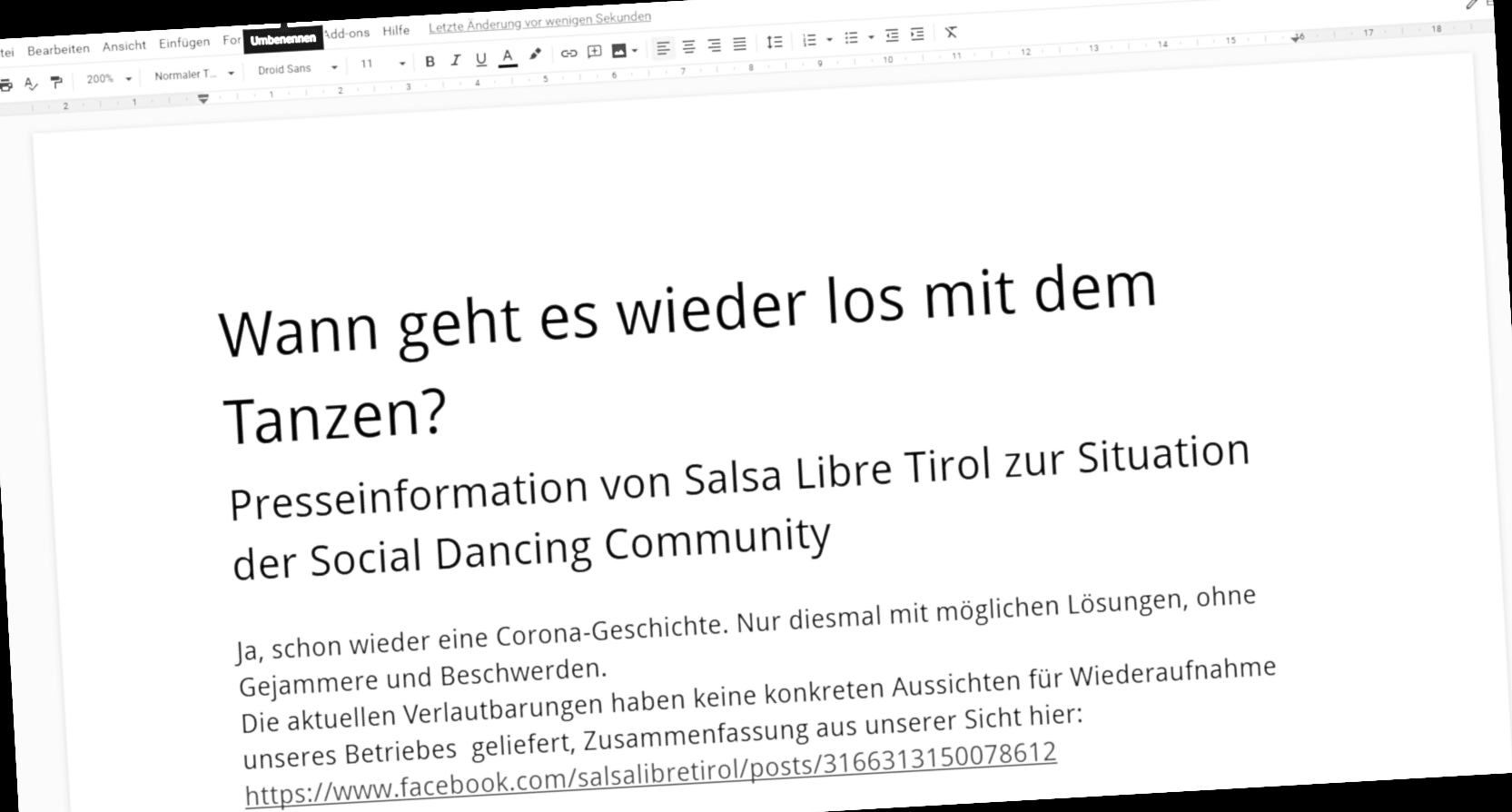This screenshot has width=1512, height=812.
Task: Open the Bearbeiten menu
Action: [x=58, y=49]
